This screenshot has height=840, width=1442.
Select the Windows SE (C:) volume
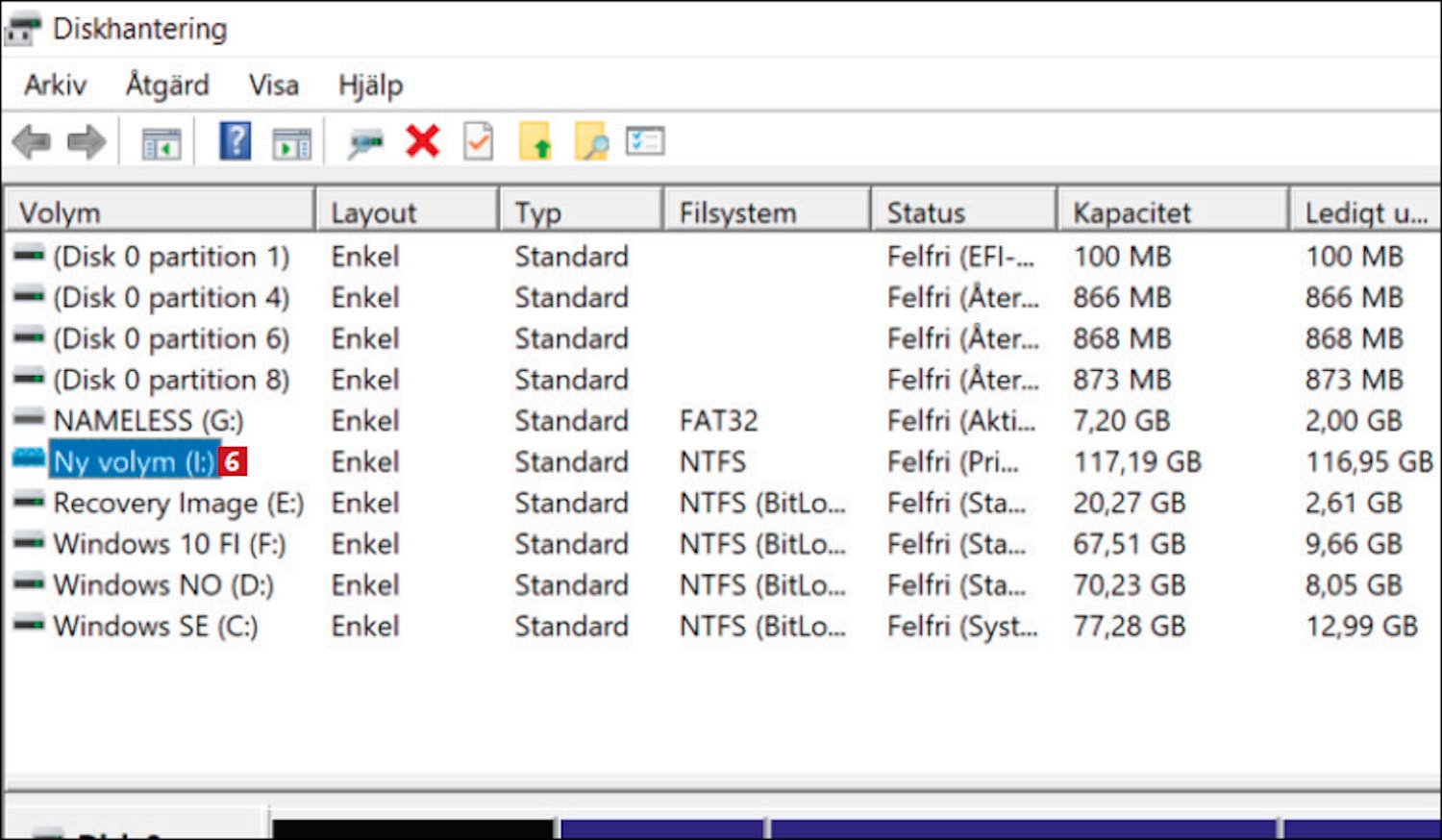pos(156,627)
